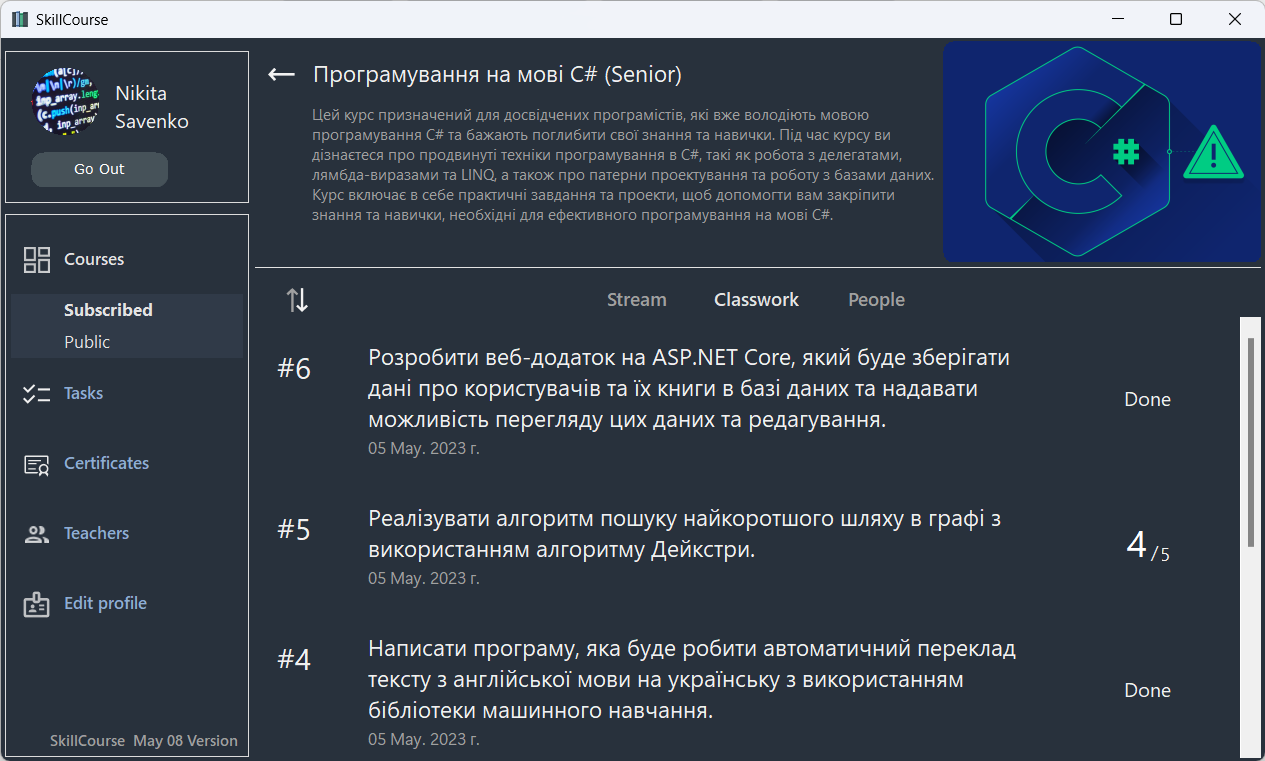Click the Edit profile pencil icon
Image resolution: width=1265 pixels, height=761 pixels.
[37, 603]
